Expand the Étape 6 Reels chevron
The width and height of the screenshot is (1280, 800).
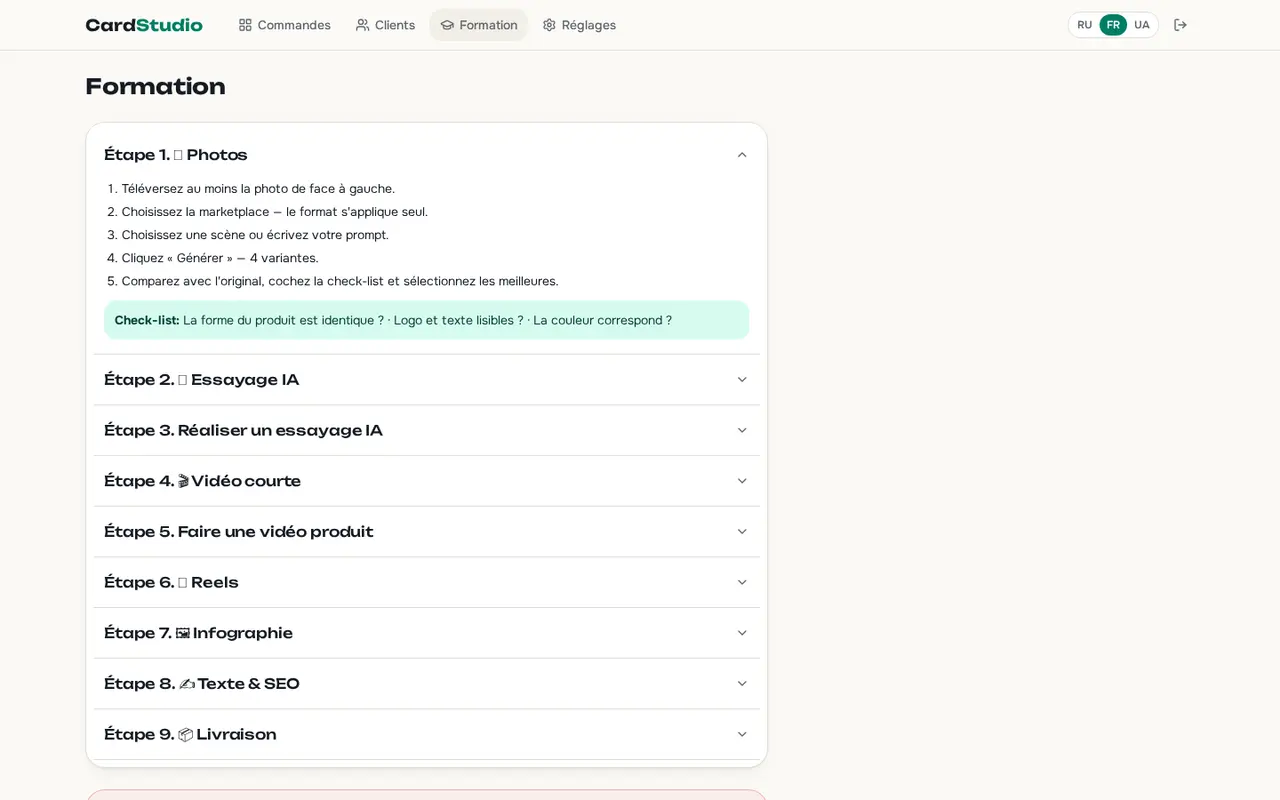tap(742, 583)
